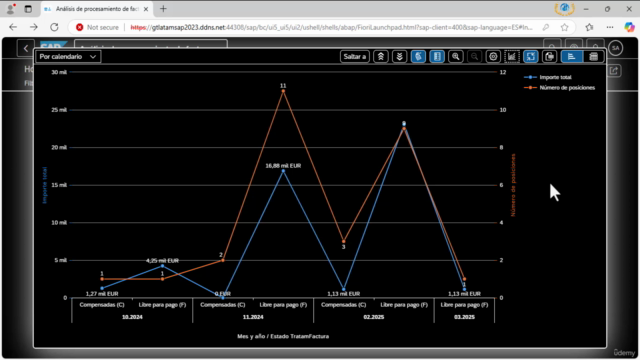Click the browser profile icon
The height and width of the screenshot is (360, 640).
(x=11, y=9)
